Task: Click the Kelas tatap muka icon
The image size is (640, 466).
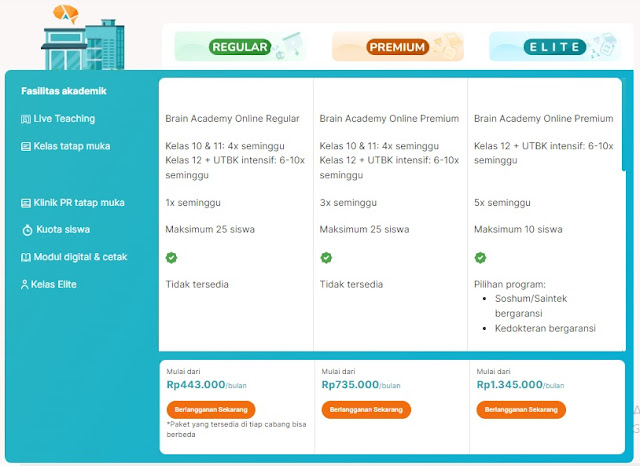Action: click(x=26, y=146)
